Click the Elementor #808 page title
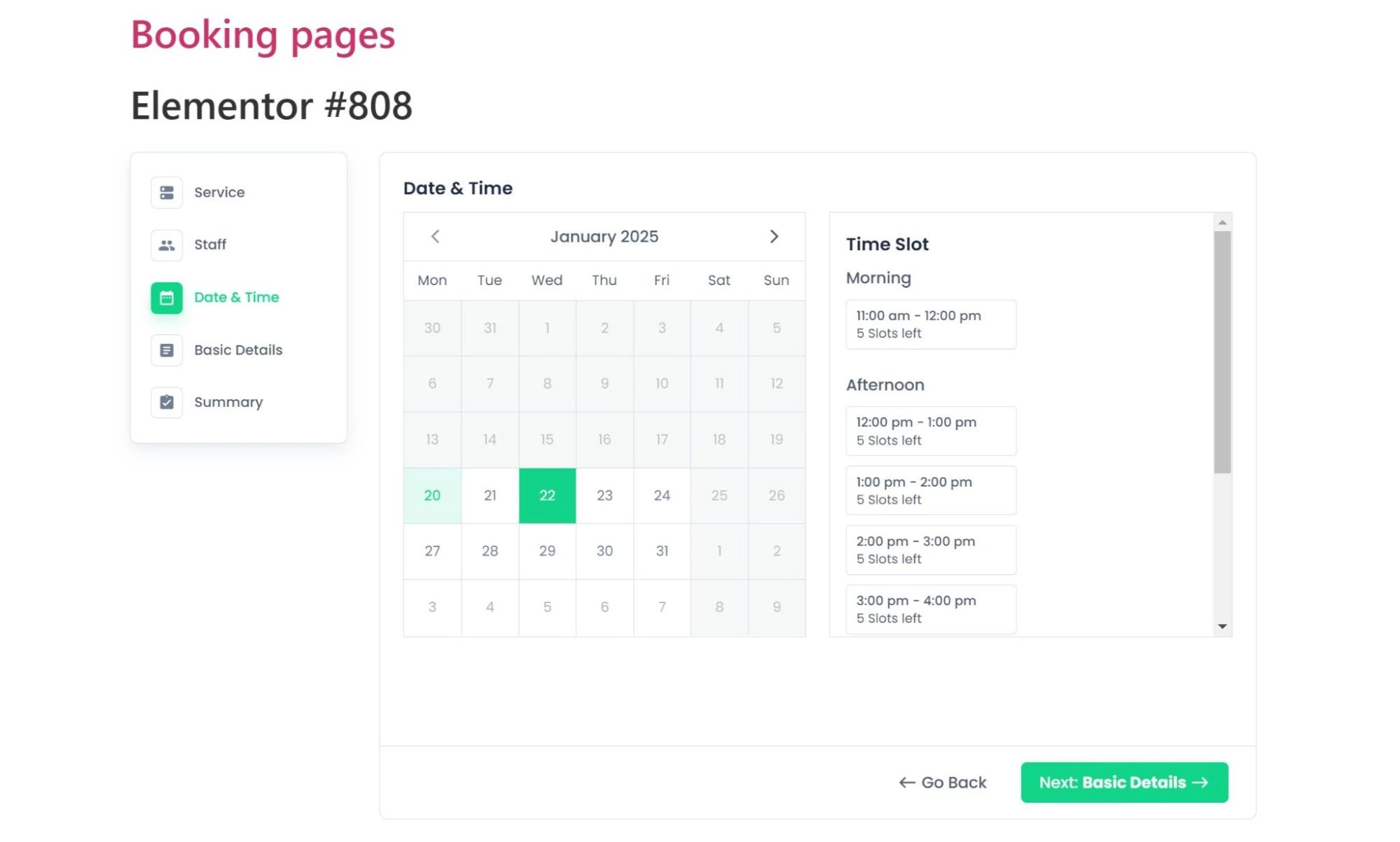This screenshot has height=842, width=1400. click(x=272, y=106)
